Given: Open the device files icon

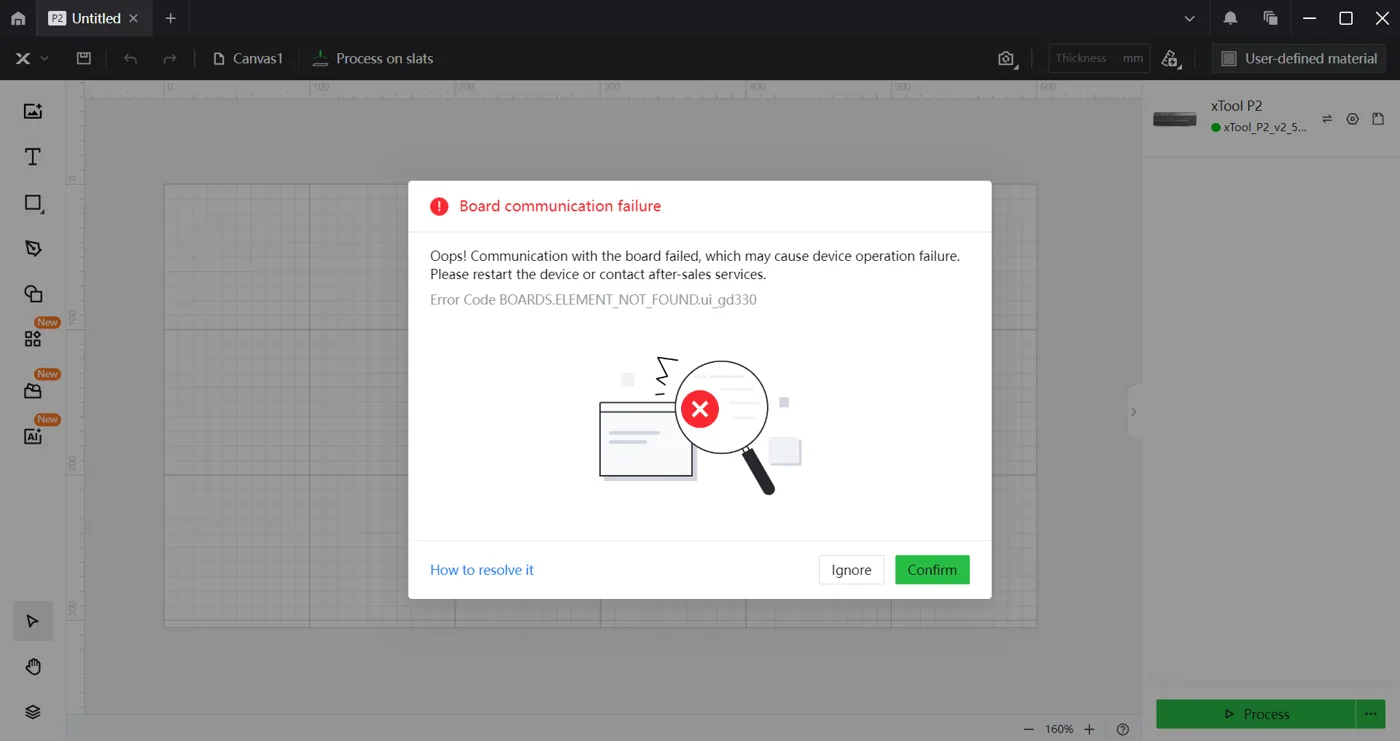Looking at the screenshot, I should pos(1378,119).
